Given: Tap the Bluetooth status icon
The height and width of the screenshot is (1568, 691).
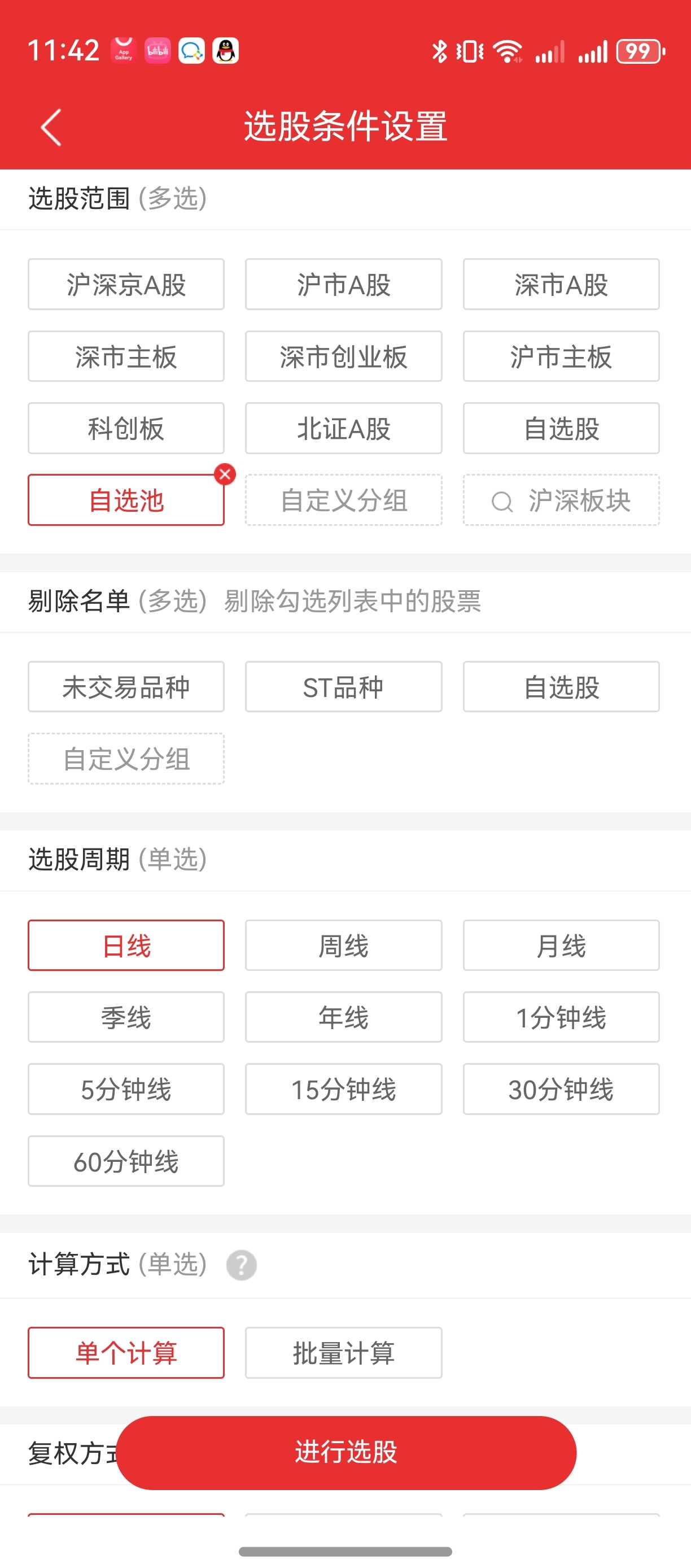Looking at the screenshot, I should pos(439,51).
